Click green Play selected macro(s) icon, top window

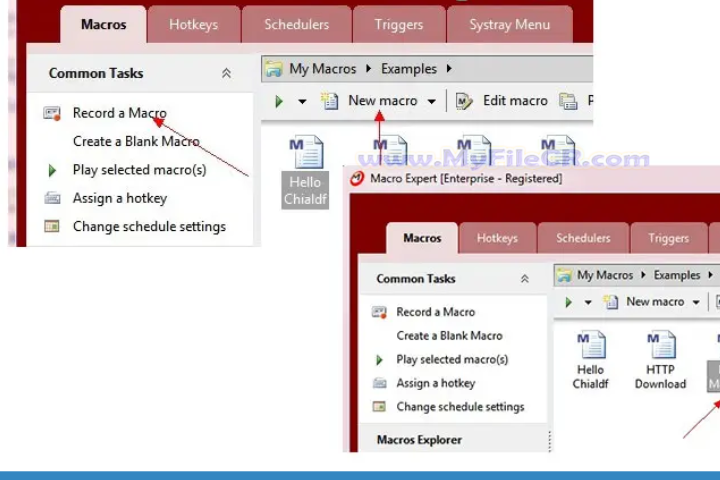[x=52, y=170]
